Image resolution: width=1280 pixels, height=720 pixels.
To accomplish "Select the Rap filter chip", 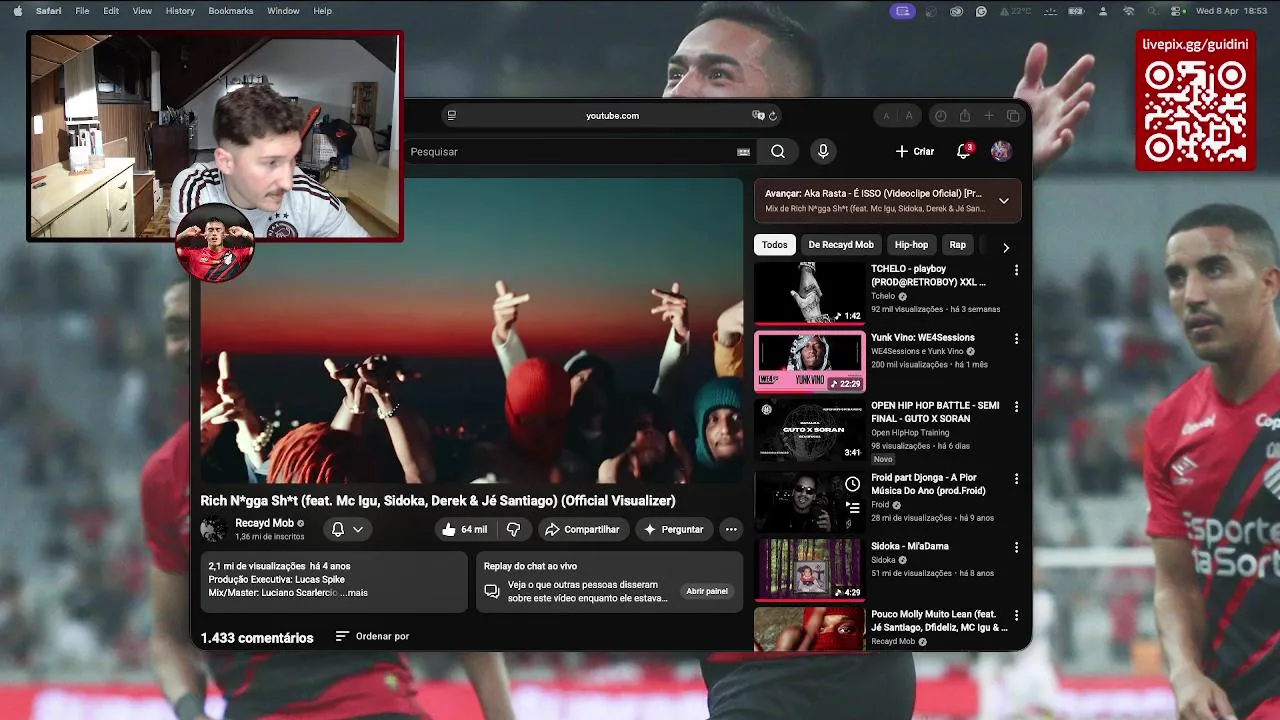I will point(958,245).
